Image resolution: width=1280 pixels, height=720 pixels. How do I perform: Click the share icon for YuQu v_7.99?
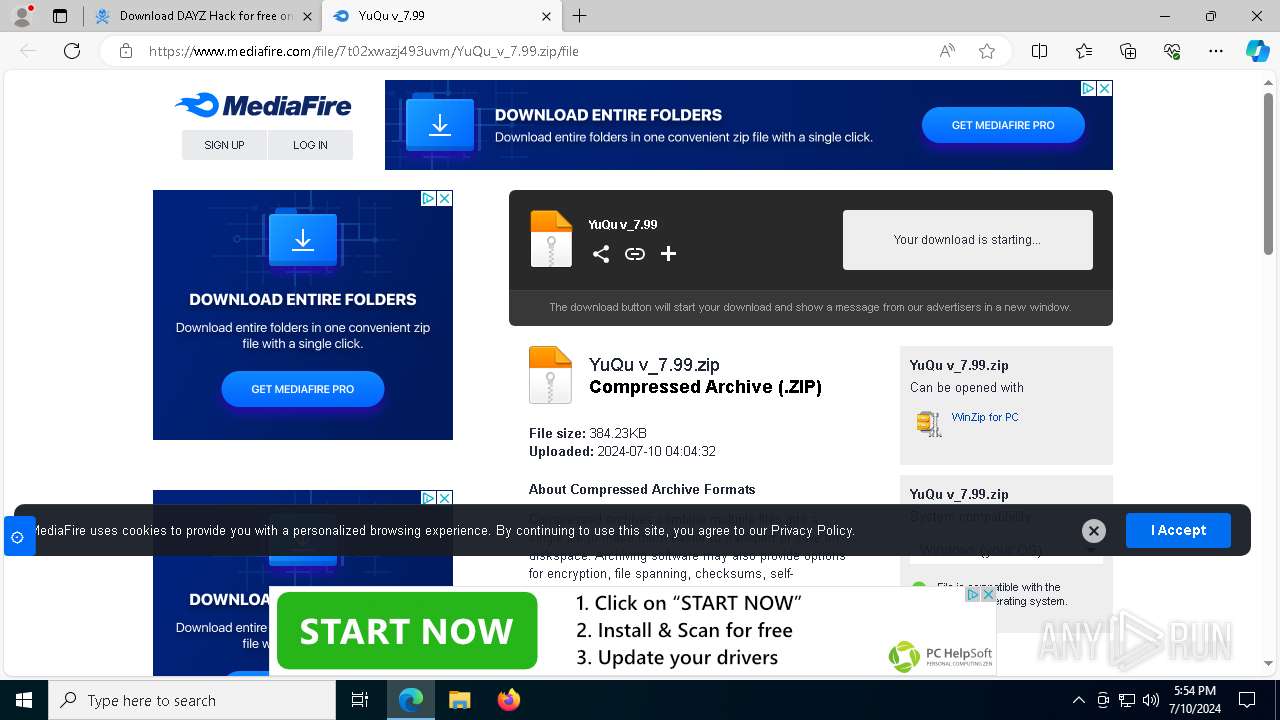pos(600,254)
